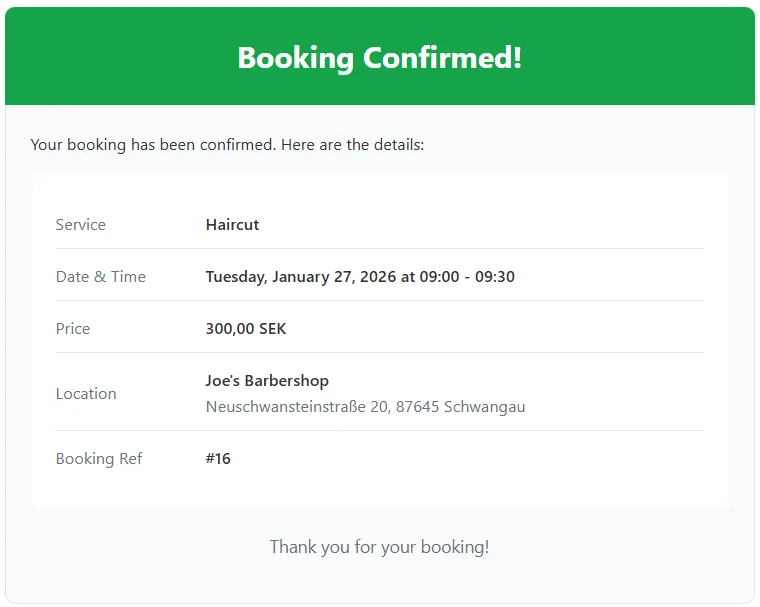
Task: Click the word Schwangau in the address
Action: point(485,407)
